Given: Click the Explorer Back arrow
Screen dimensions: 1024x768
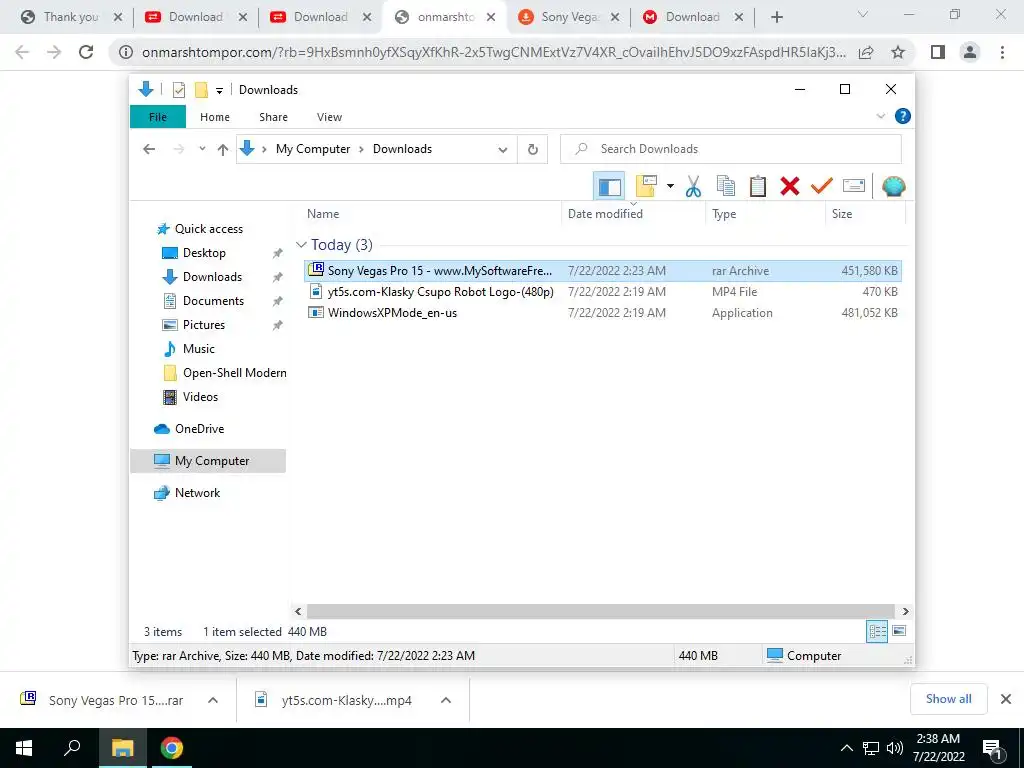Looking at the screenshot, I should click(x=149, y=149).
